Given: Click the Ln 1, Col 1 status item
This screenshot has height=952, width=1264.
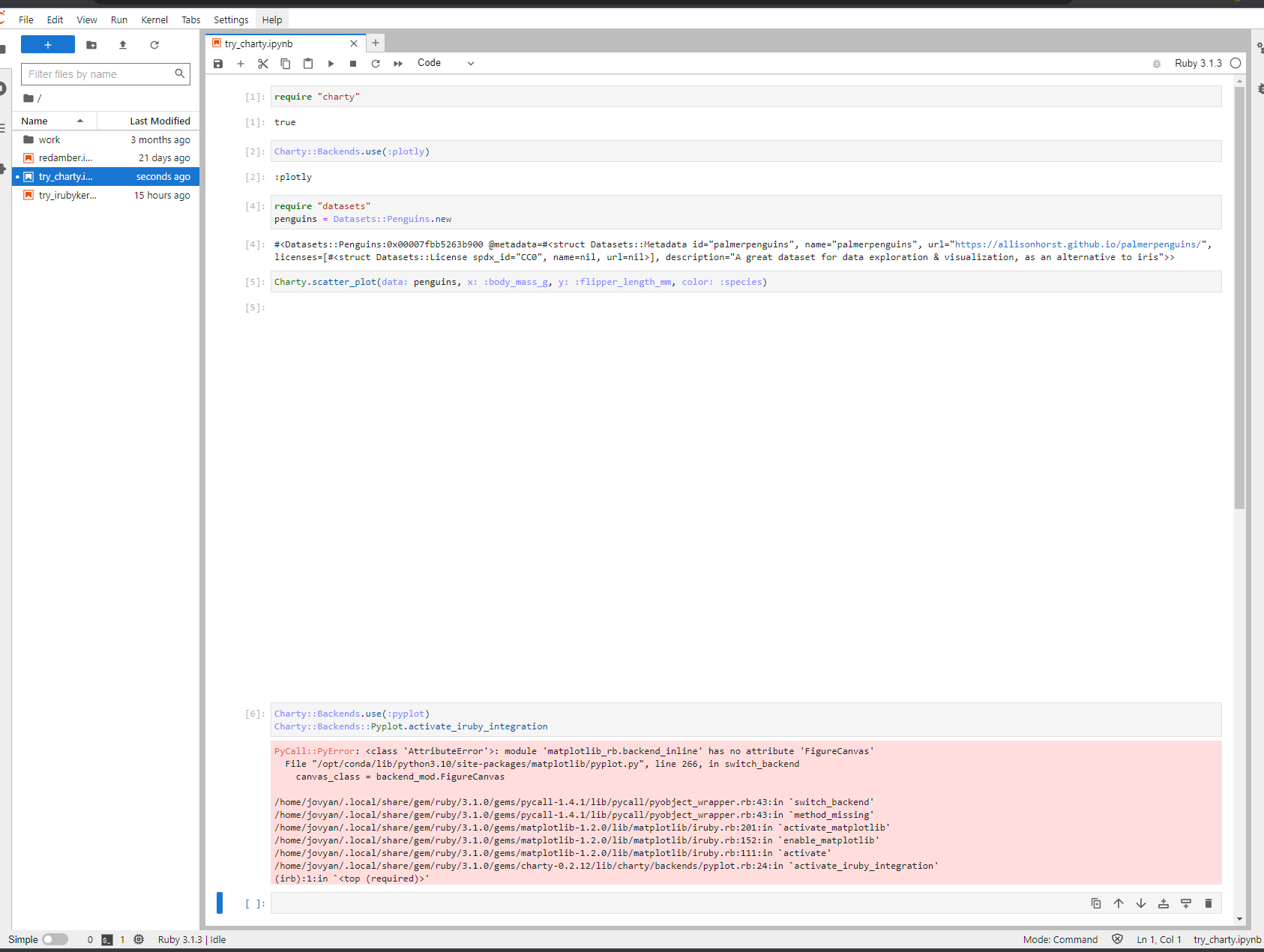Looking at the screenshot, I should tap(1159, 939).
